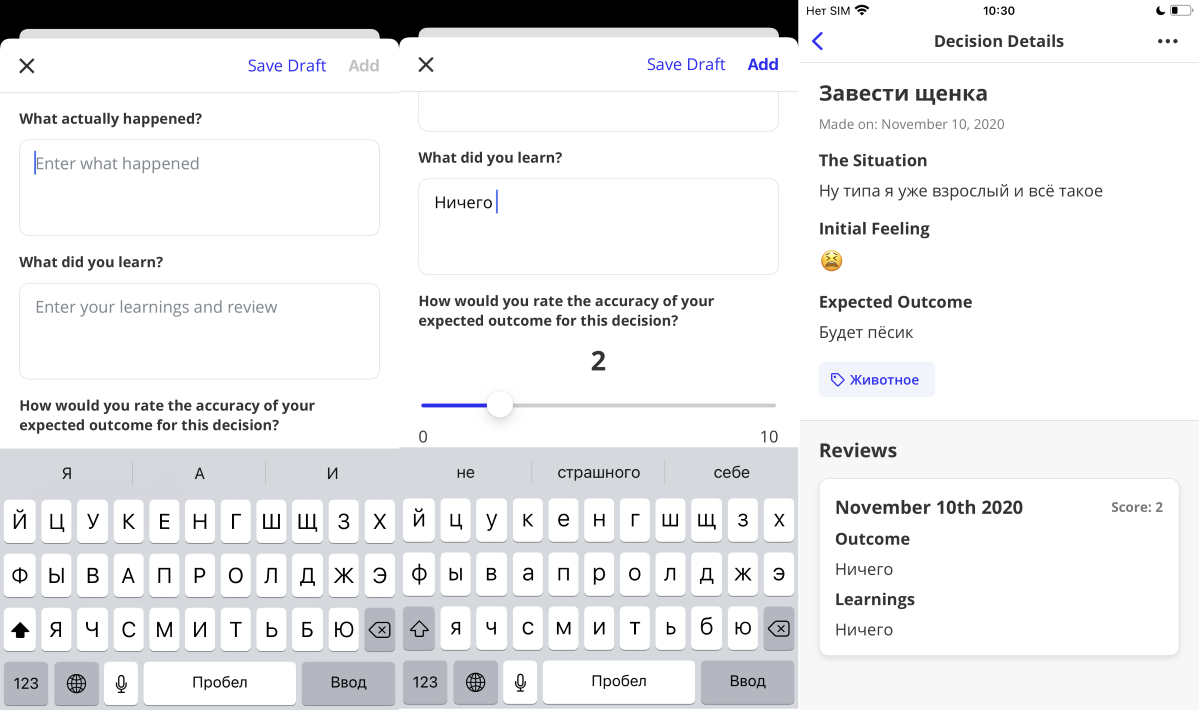
Task: Choose the 'себе' keyboard suggestion
Action: click(x=732, y=472)
